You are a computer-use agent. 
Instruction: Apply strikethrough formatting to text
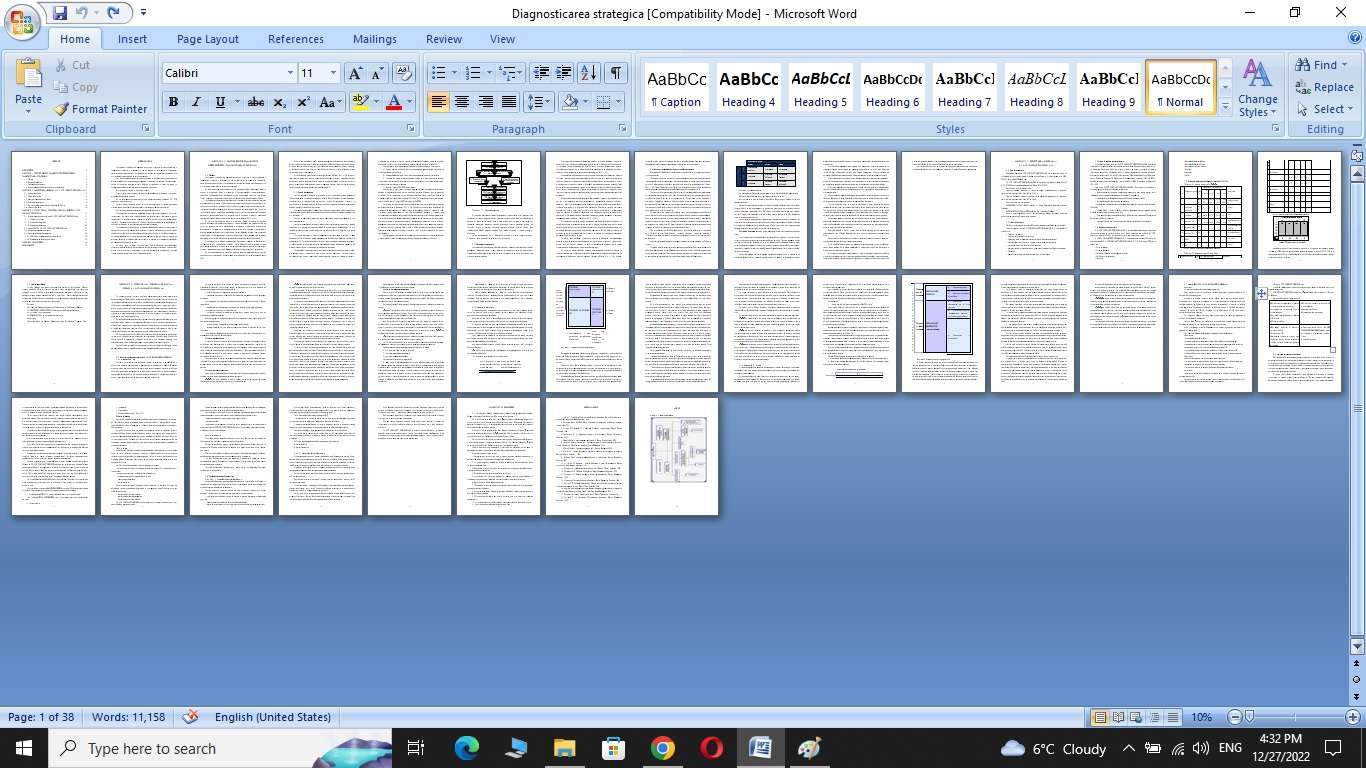pyautogui.click(x=256, y=102)
